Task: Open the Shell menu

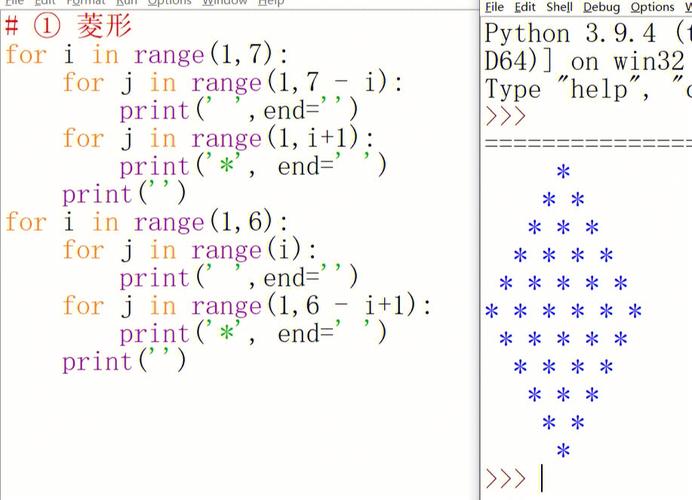Action: [x=559, y=7]
